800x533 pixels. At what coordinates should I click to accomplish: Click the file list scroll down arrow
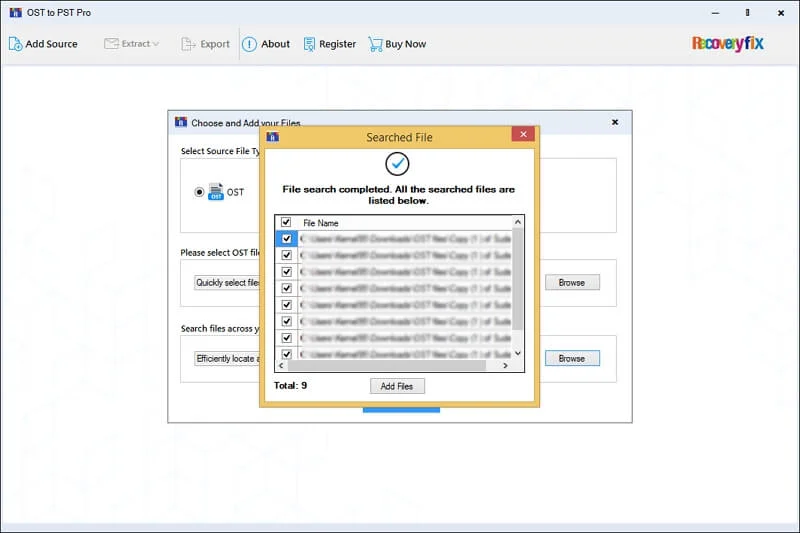click(518, 353)
